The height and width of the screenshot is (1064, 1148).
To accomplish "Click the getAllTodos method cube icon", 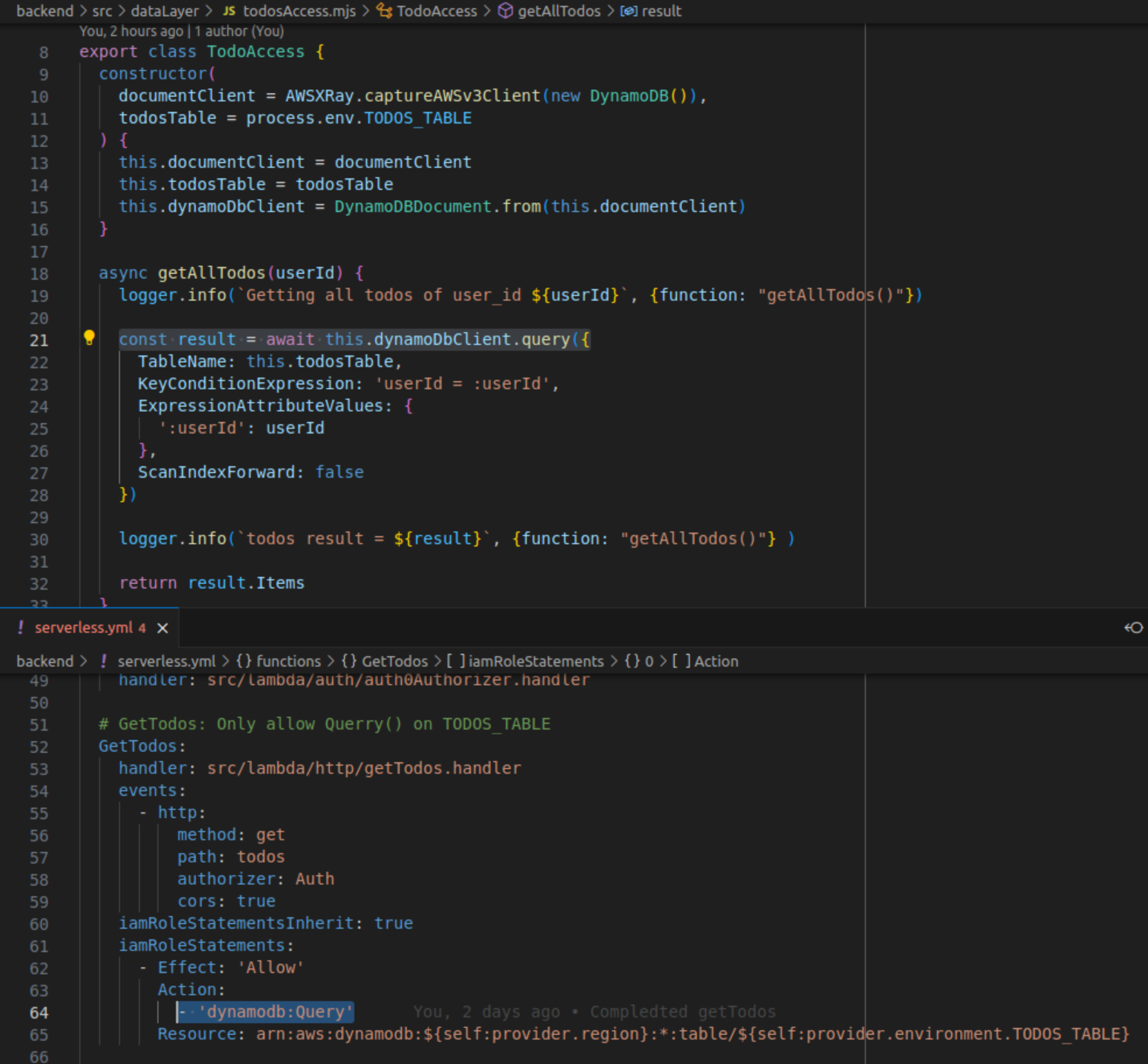I will [x=505, y=11].
